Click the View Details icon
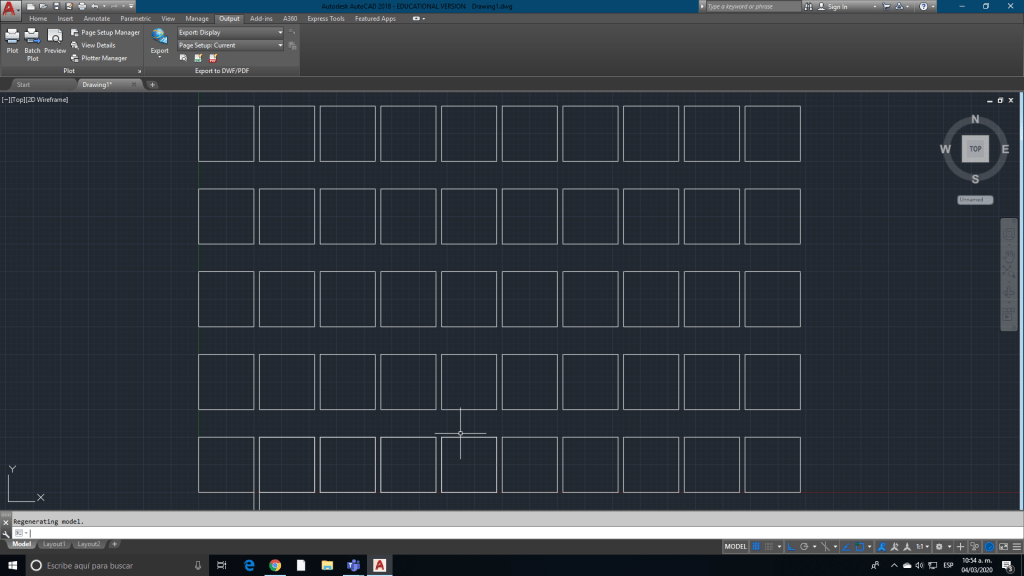This screenshot has height=576, width=1024. point(93,45)
